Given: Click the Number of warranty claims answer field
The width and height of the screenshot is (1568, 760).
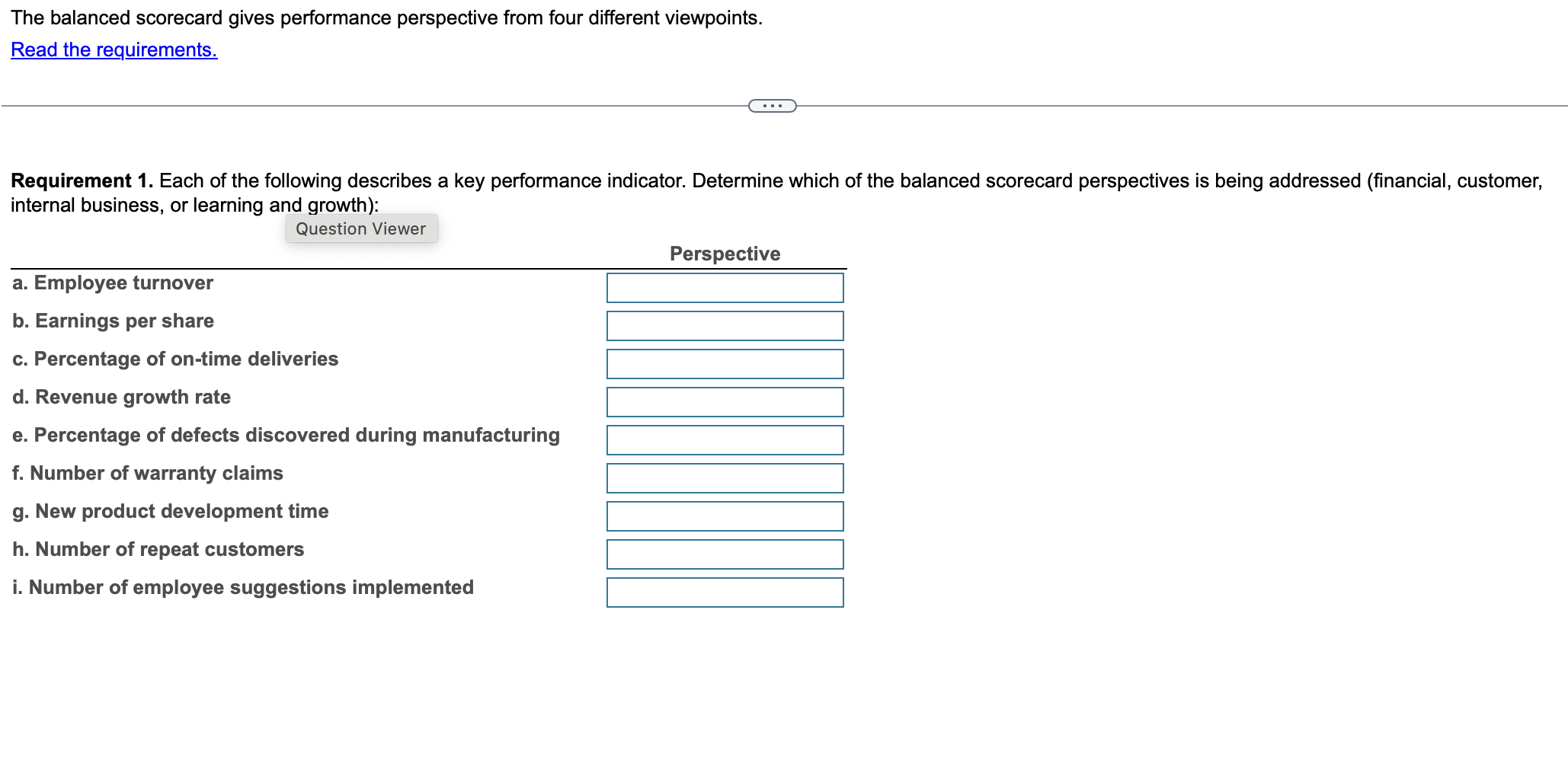Looking at the screenshot, I should pyautogui.click(x=724, y=477).
